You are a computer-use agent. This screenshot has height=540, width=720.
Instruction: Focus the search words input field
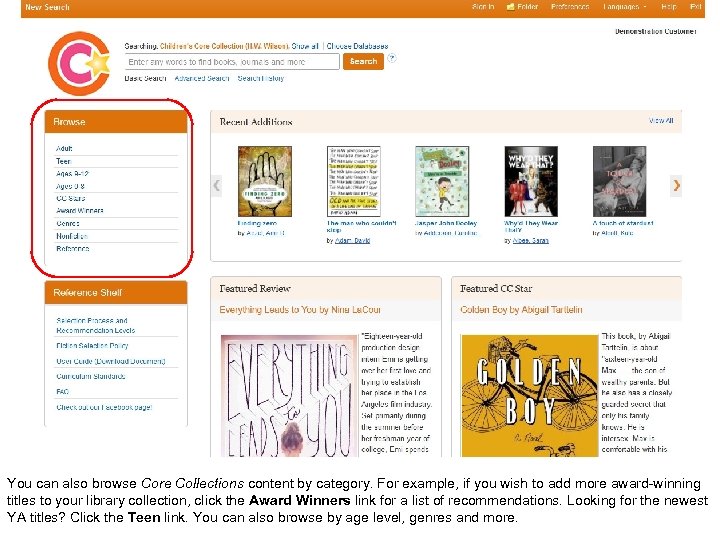point(232,62)
